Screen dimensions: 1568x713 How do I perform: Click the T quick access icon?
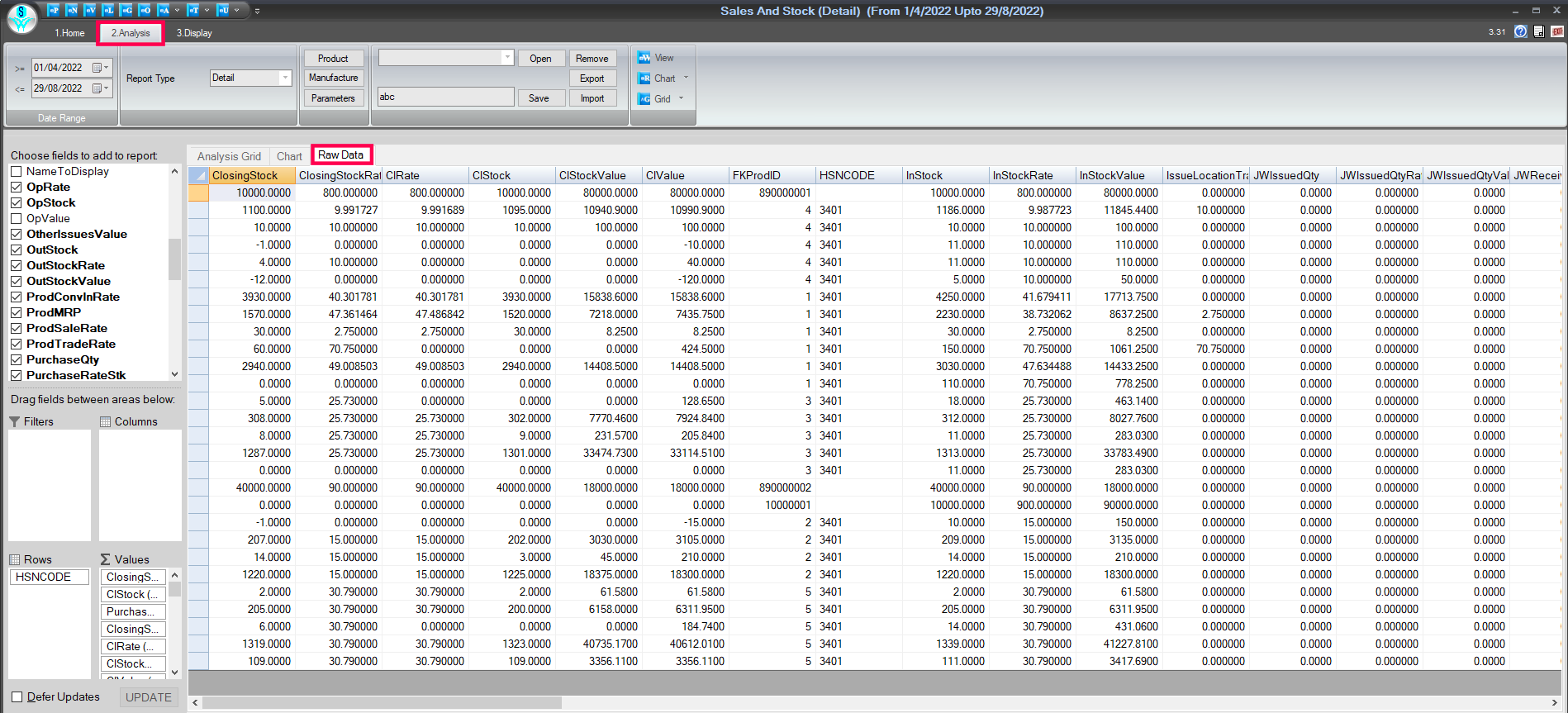(x=193, y=11)
